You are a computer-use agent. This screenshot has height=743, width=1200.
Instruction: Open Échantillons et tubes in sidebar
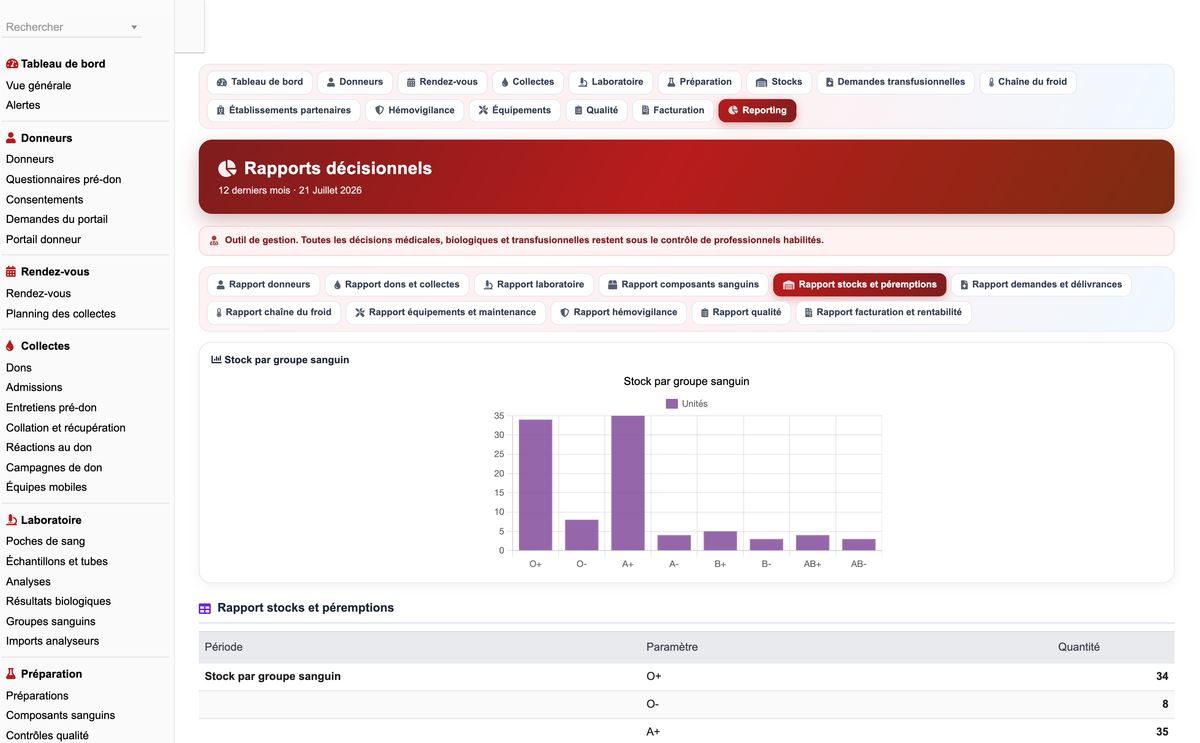coord(57,562)
